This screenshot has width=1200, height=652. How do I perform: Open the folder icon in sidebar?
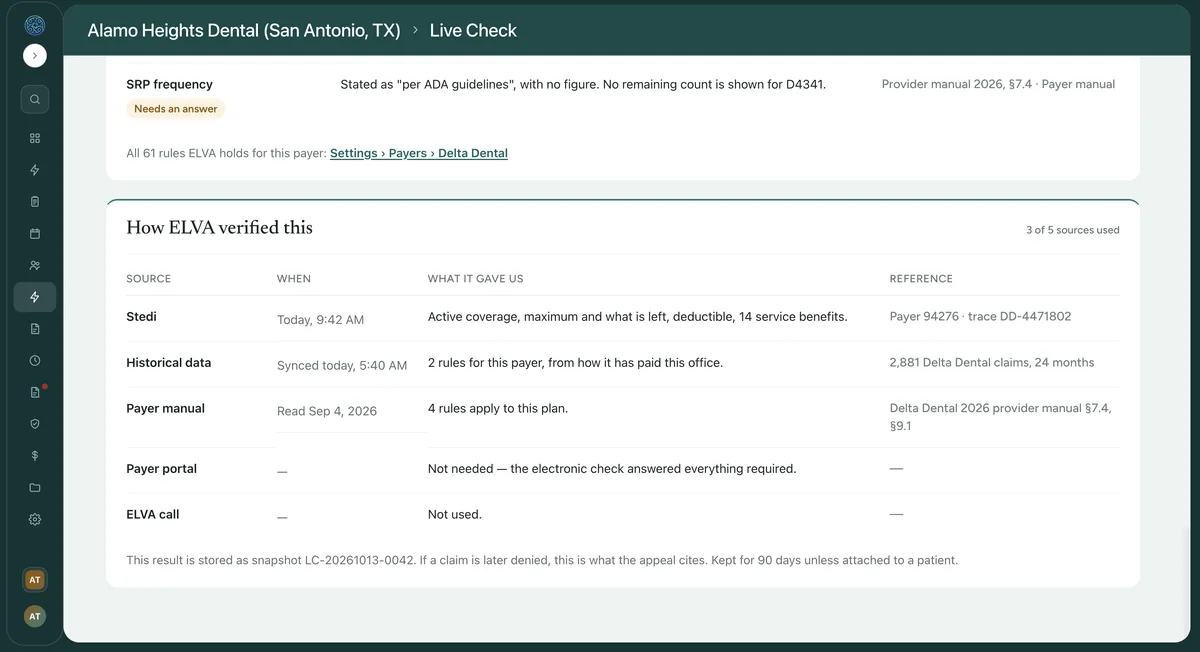[x=35, y=488]
